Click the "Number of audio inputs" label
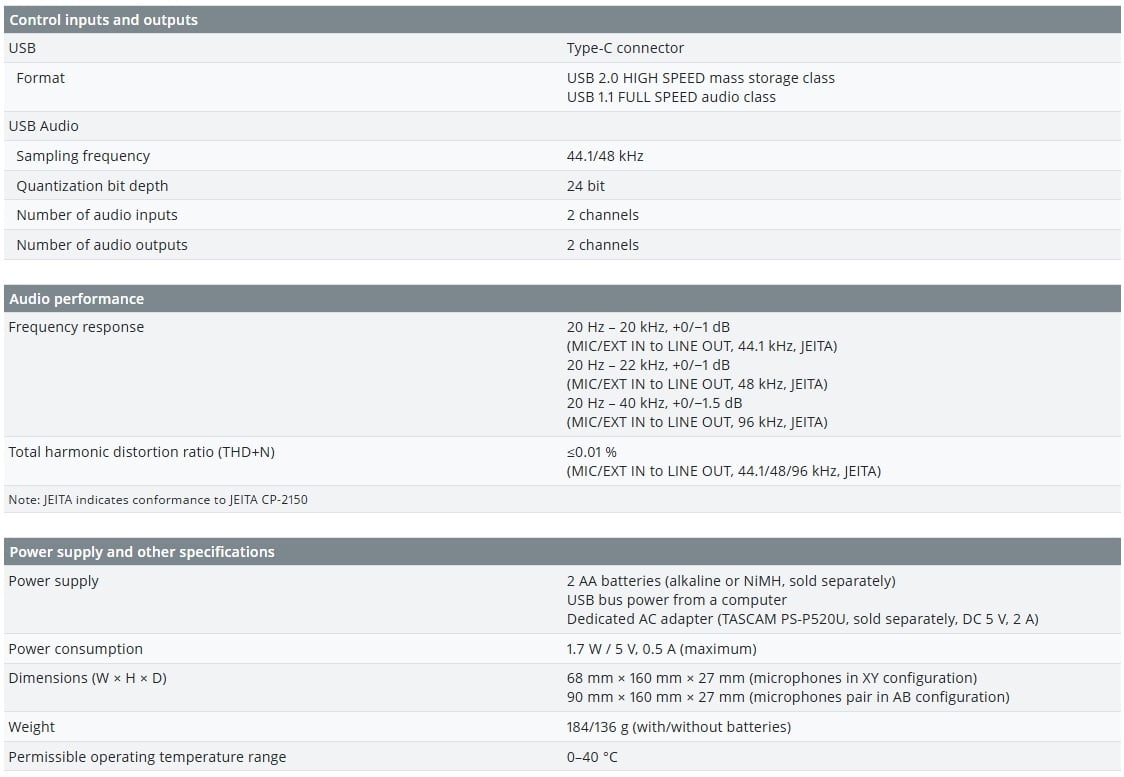This screenshot has width=1124, height=777. tap(97, 215)
